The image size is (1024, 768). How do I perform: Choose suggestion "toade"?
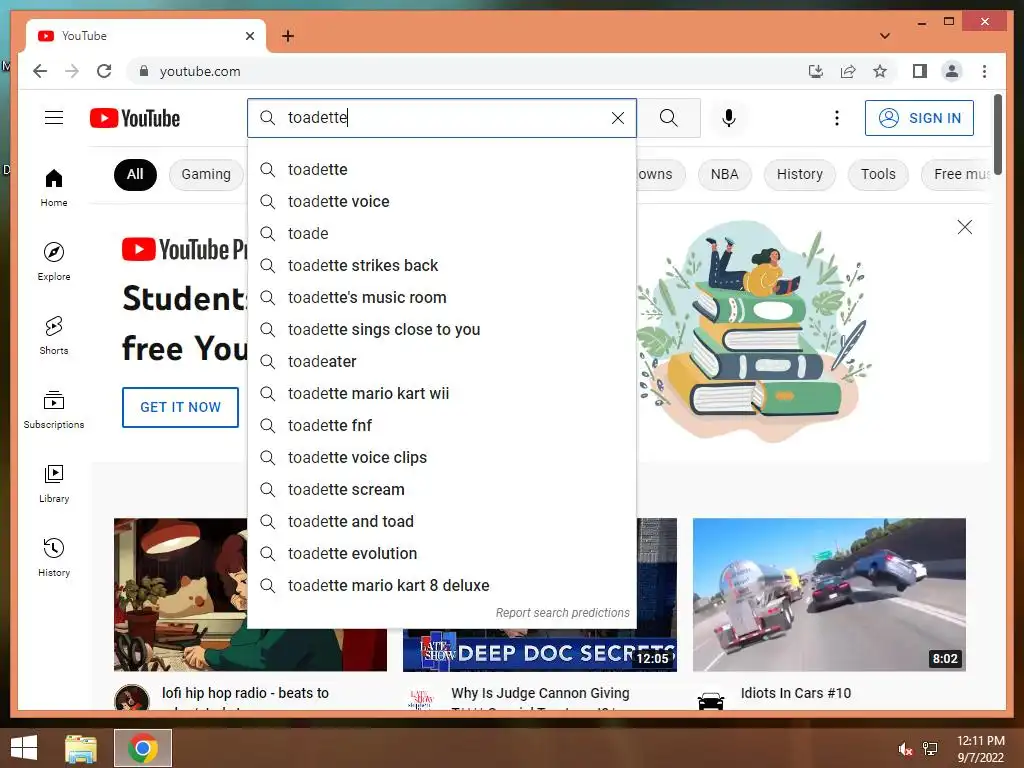(x=442, y=233)
